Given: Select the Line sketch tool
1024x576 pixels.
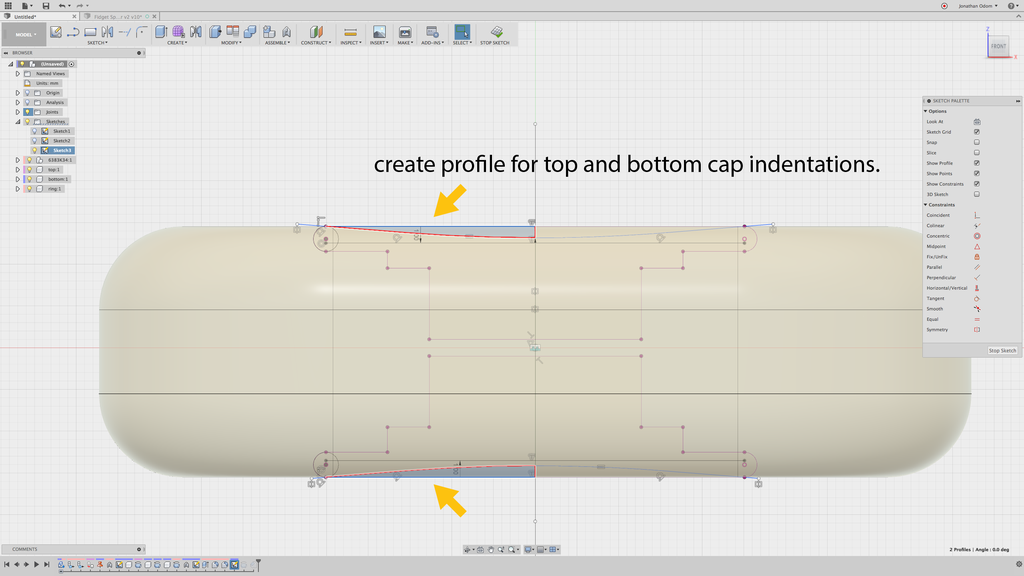Looking at the screenshot, I should click(x=72, y=32).
